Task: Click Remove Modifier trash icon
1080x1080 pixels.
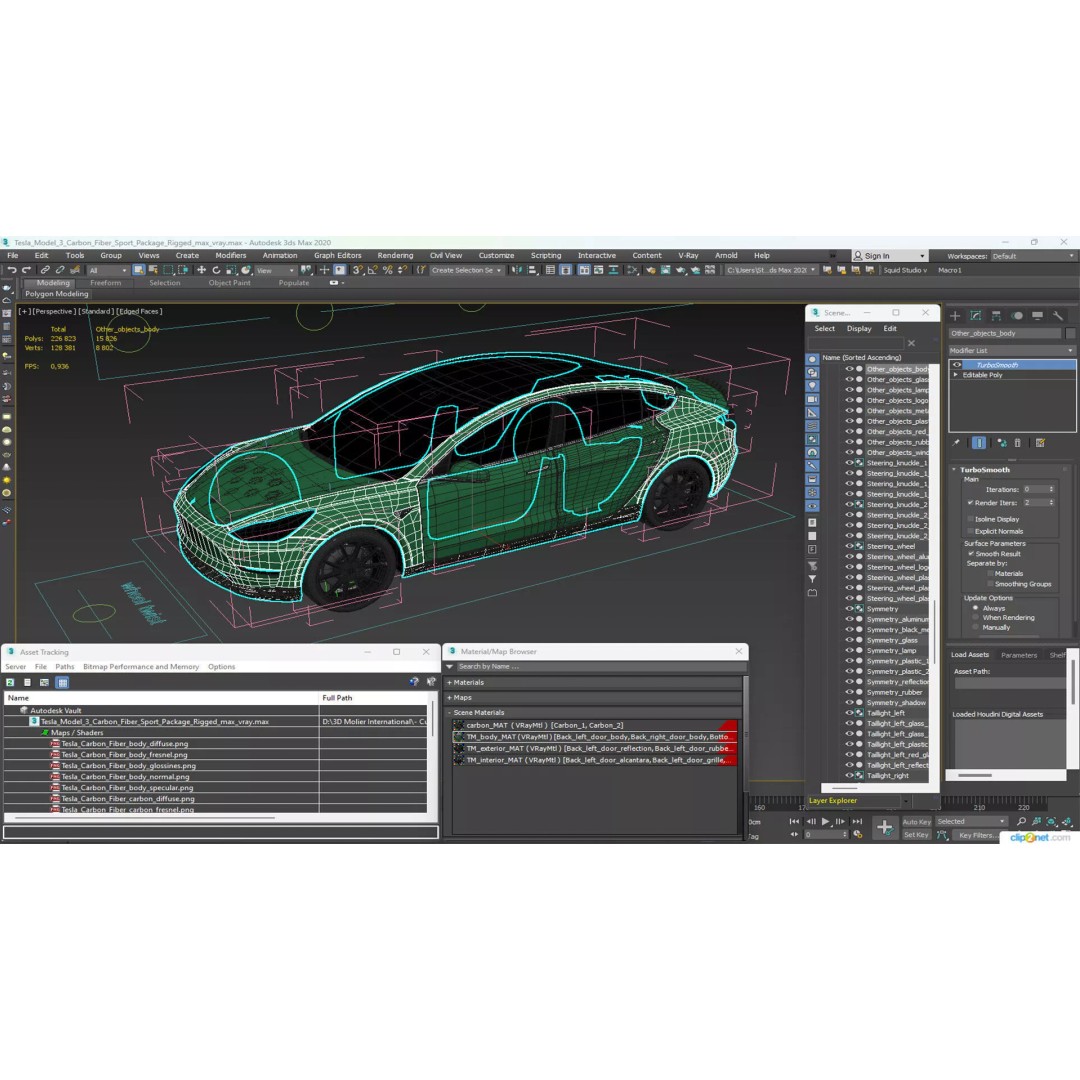Action: point(1017,443)
